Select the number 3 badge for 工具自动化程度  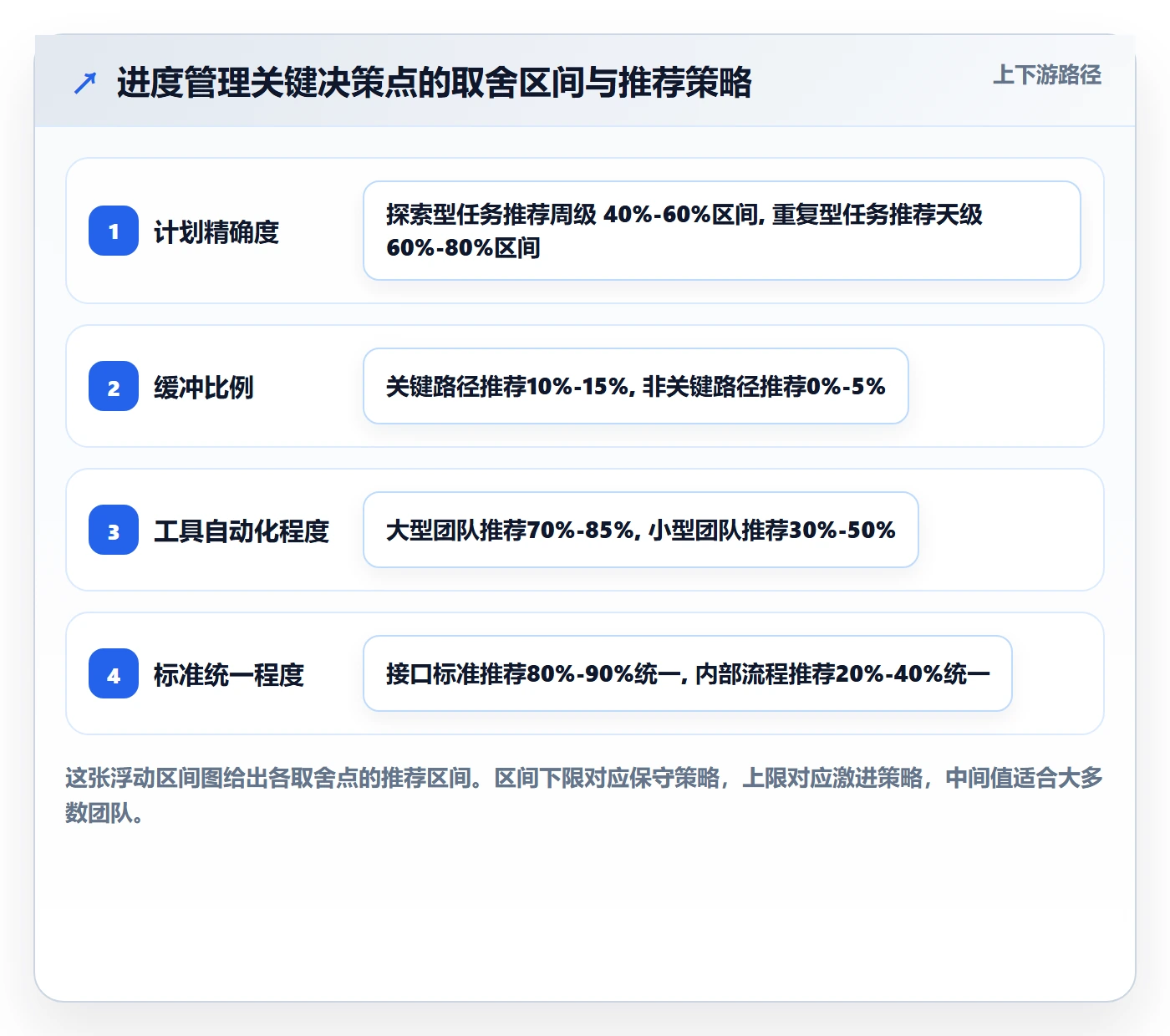(114, 530)
